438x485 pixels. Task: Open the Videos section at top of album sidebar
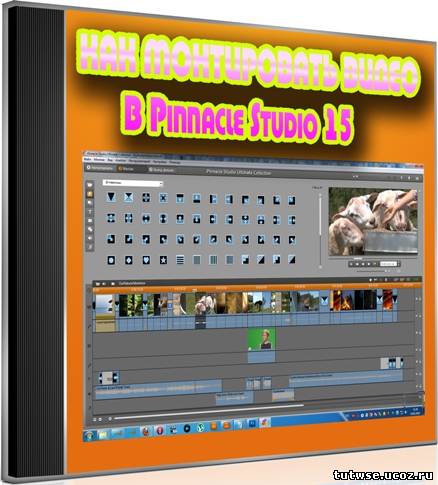(x=90, y=184)
